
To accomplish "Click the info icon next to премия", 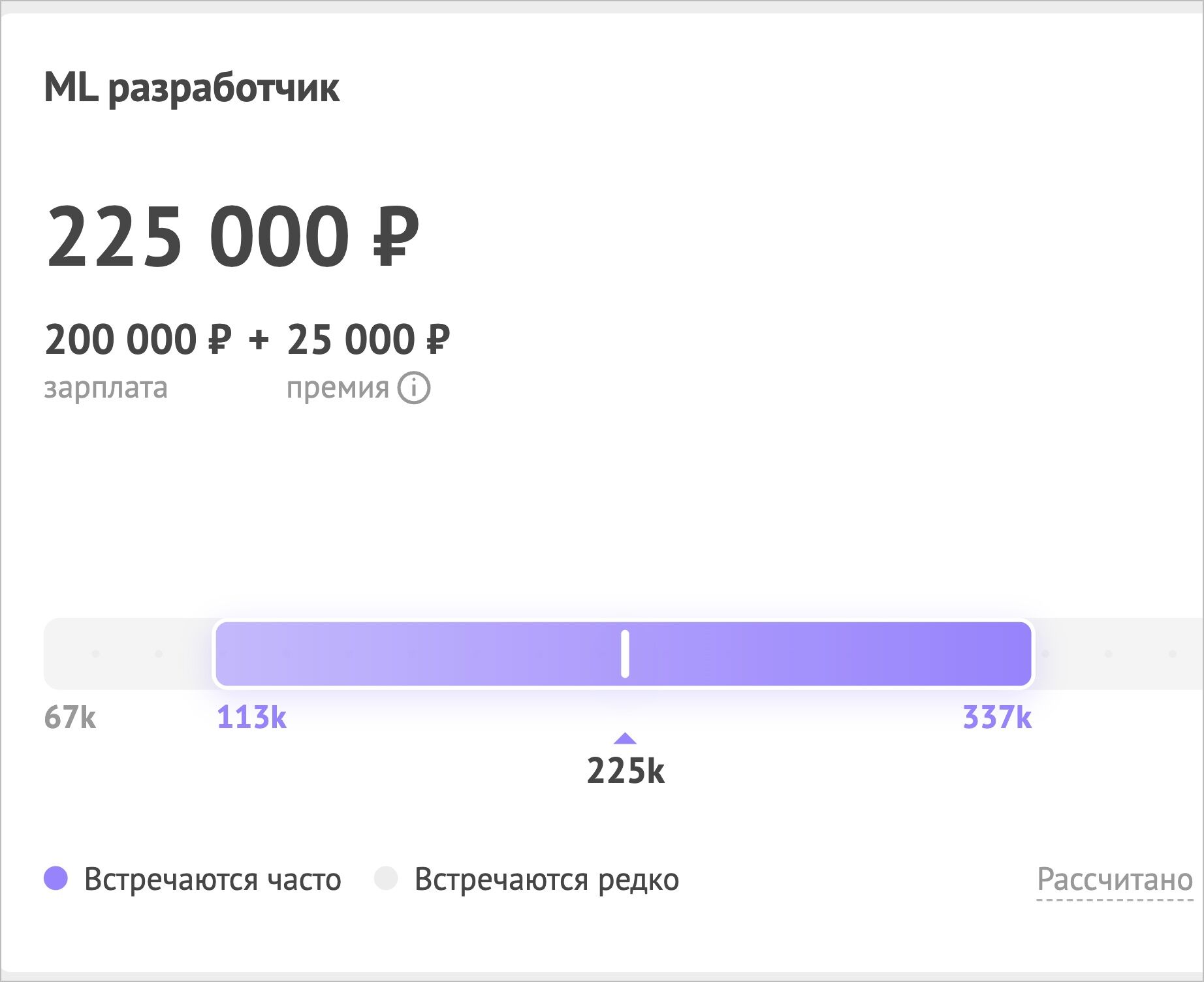I will pos(414,388).
